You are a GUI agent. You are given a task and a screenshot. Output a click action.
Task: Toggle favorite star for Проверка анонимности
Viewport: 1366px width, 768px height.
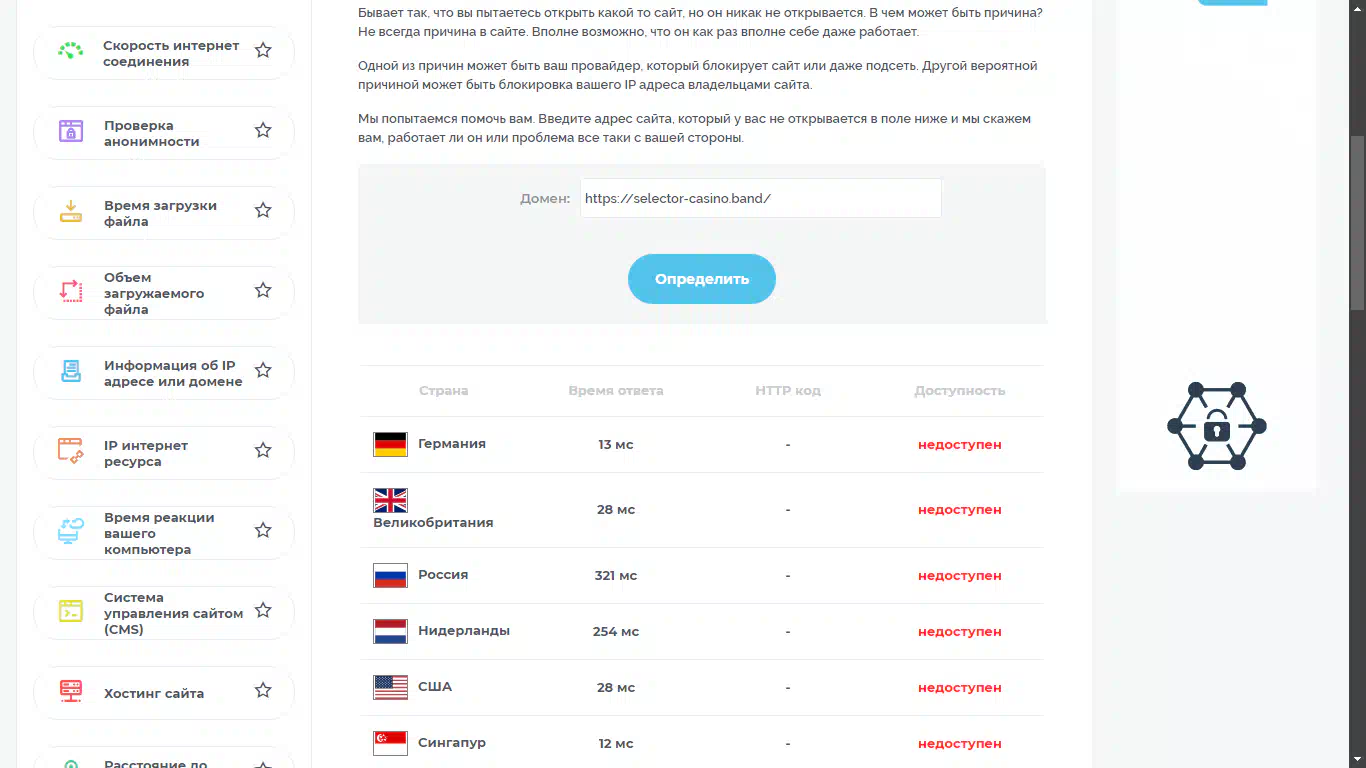[263, 130]
